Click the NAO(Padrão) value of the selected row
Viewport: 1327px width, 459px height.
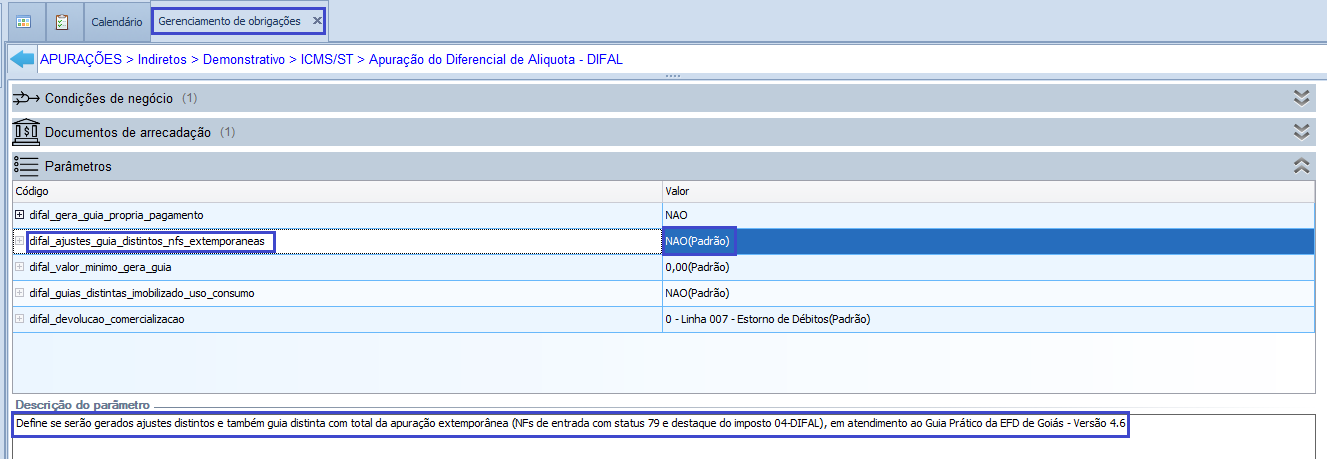pyautogui.click(x=699, y=241)
